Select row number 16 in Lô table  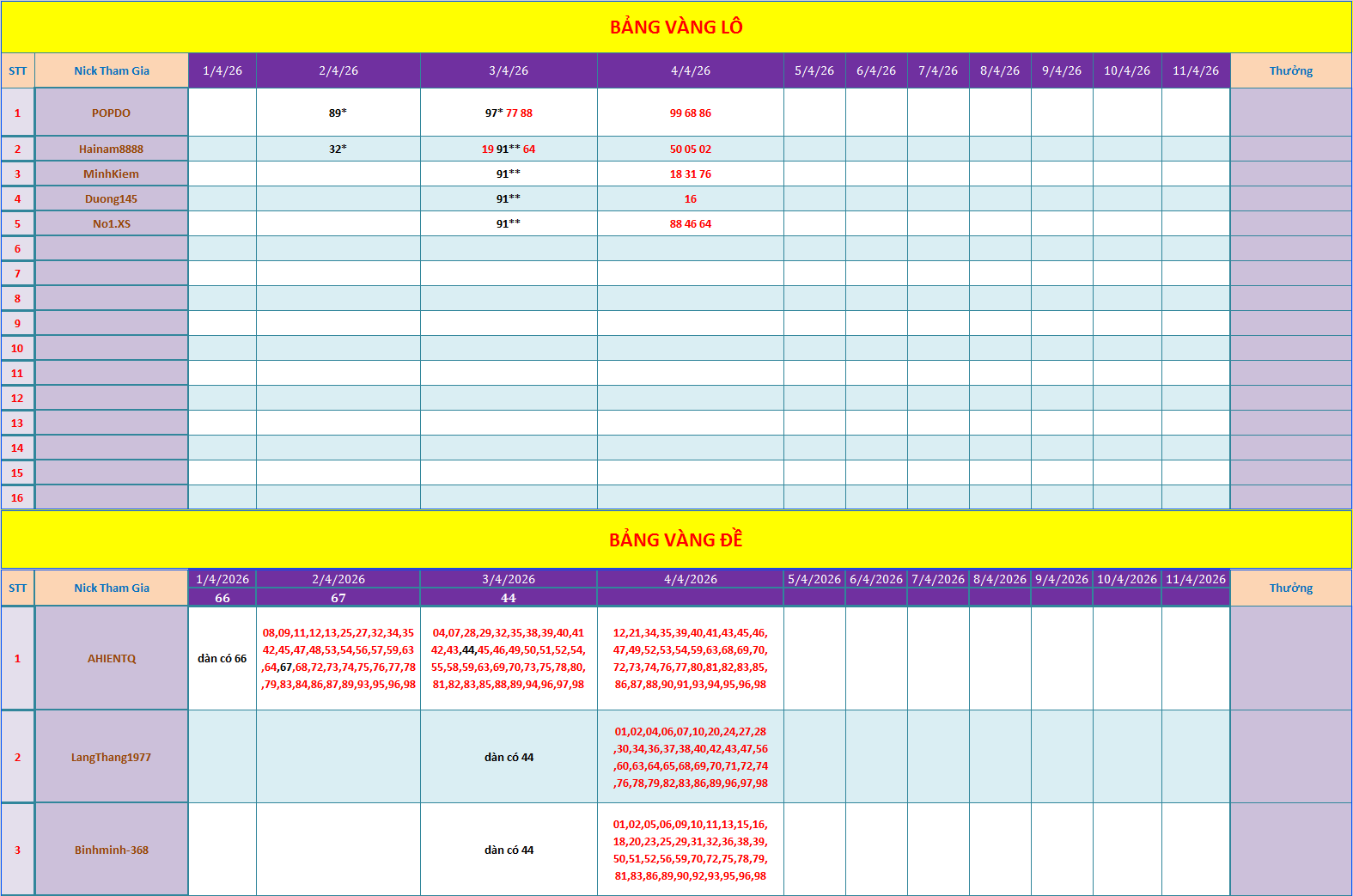tap(17, 497)
